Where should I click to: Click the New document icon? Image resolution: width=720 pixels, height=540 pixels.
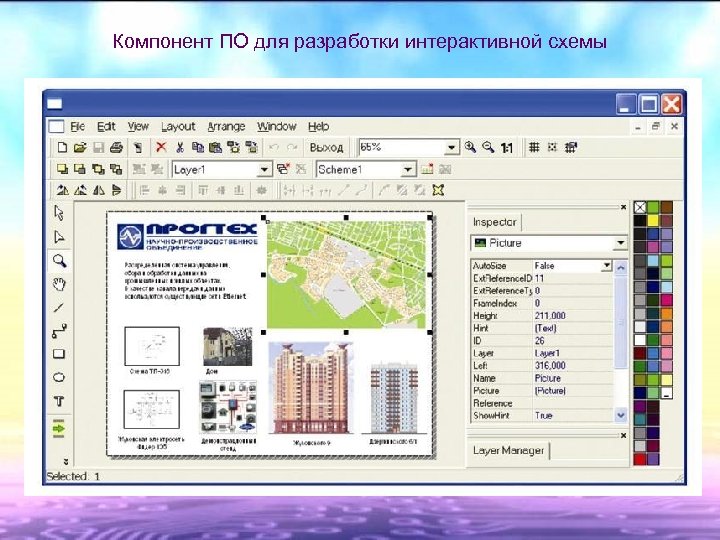pyautogui.click(x=62, y=147)
